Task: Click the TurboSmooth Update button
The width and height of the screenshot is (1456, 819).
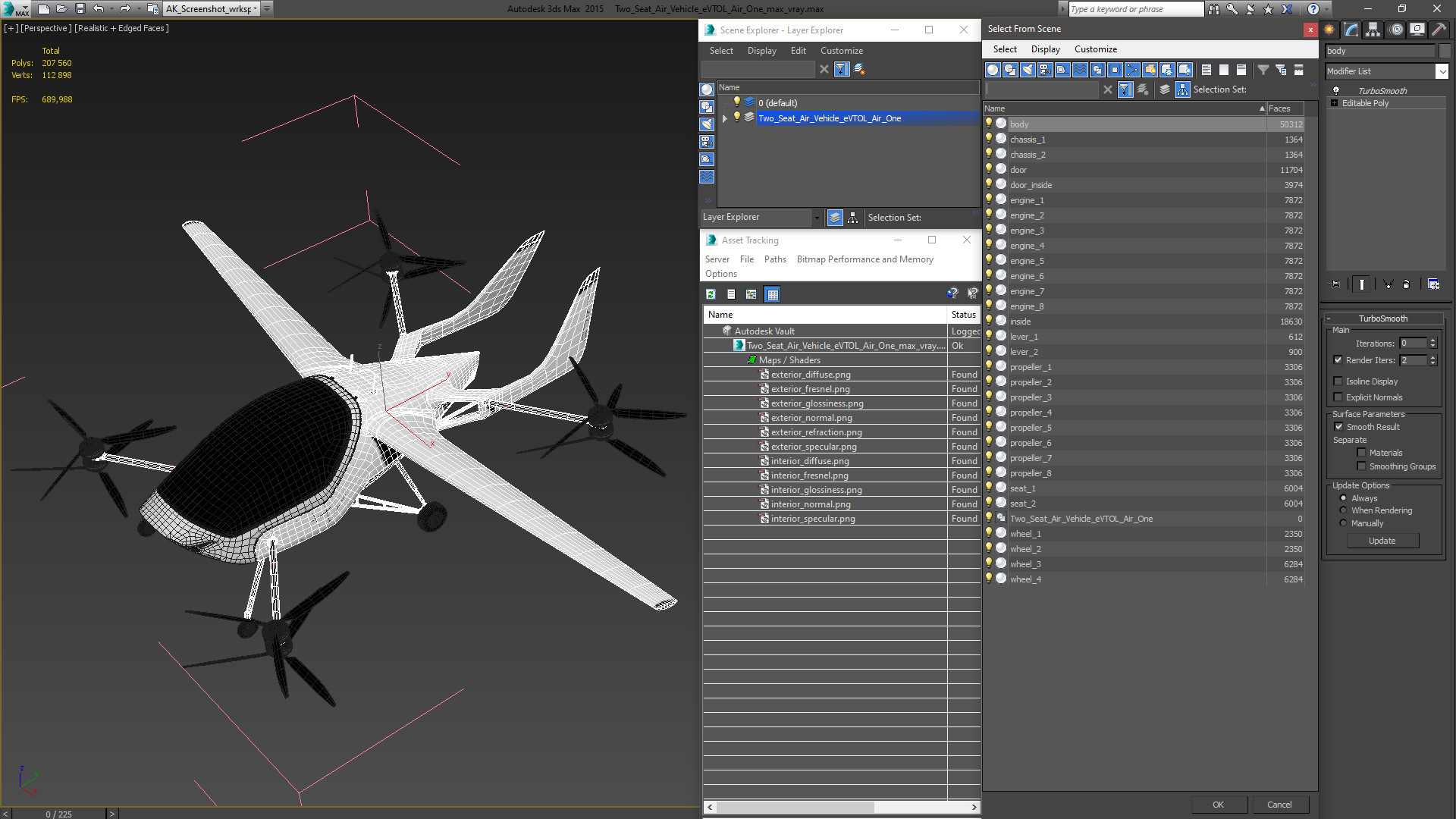Action: (x=1382, y=541)
